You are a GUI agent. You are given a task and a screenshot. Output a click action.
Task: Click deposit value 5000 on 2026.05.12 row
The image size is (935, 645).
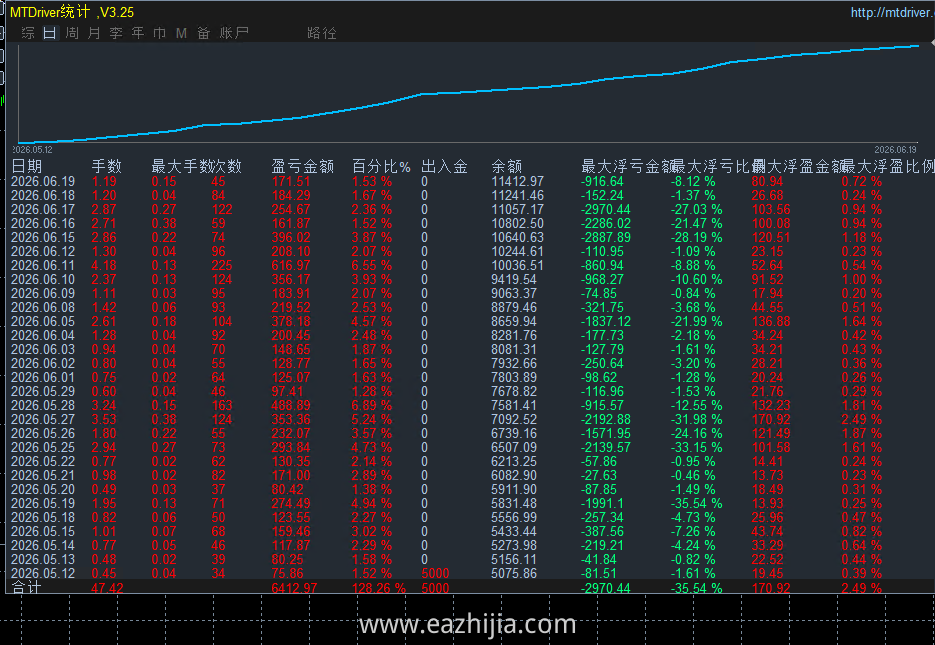click(x=435, y=573)
